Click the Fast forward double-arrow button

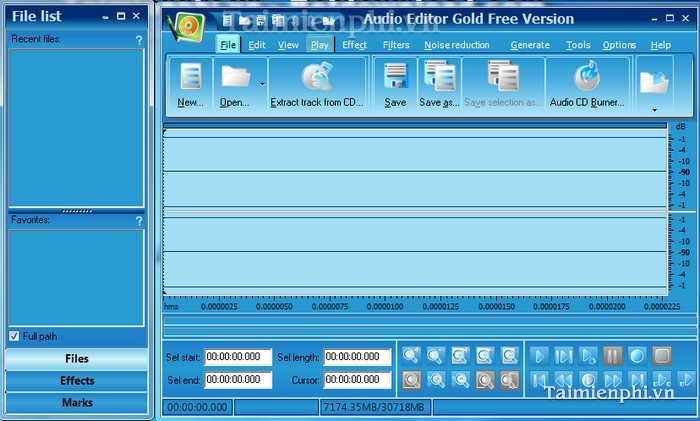[x=612, y=380]
